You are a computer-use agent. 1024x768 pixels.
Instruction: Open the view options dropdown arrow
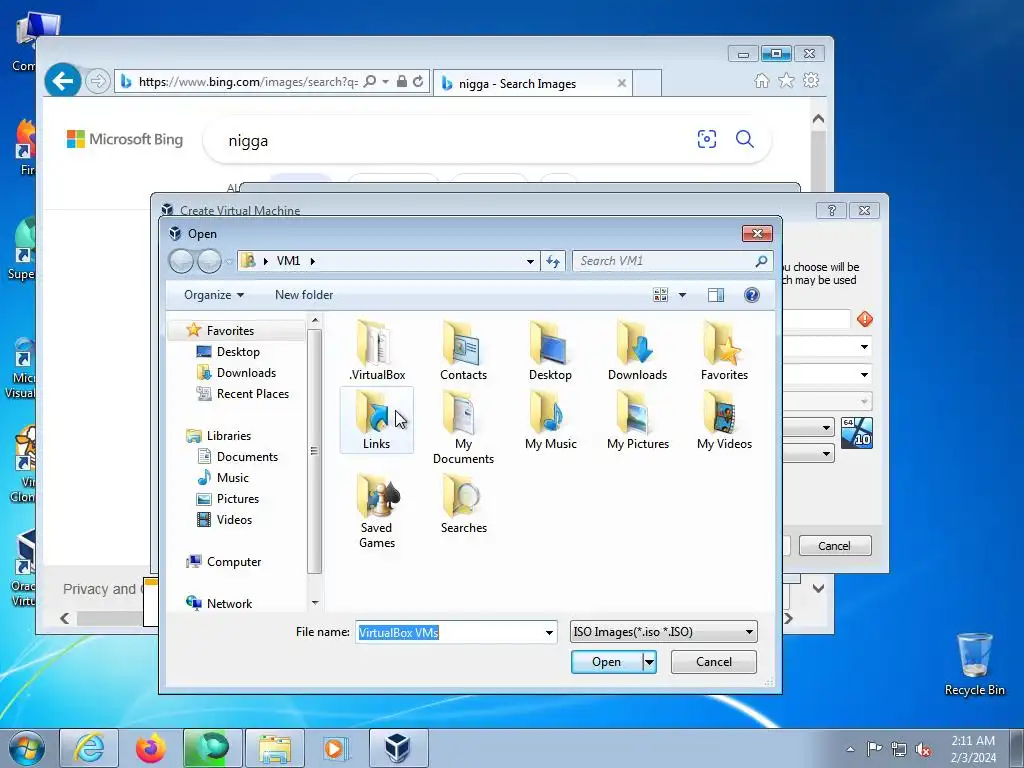(682, 295)
